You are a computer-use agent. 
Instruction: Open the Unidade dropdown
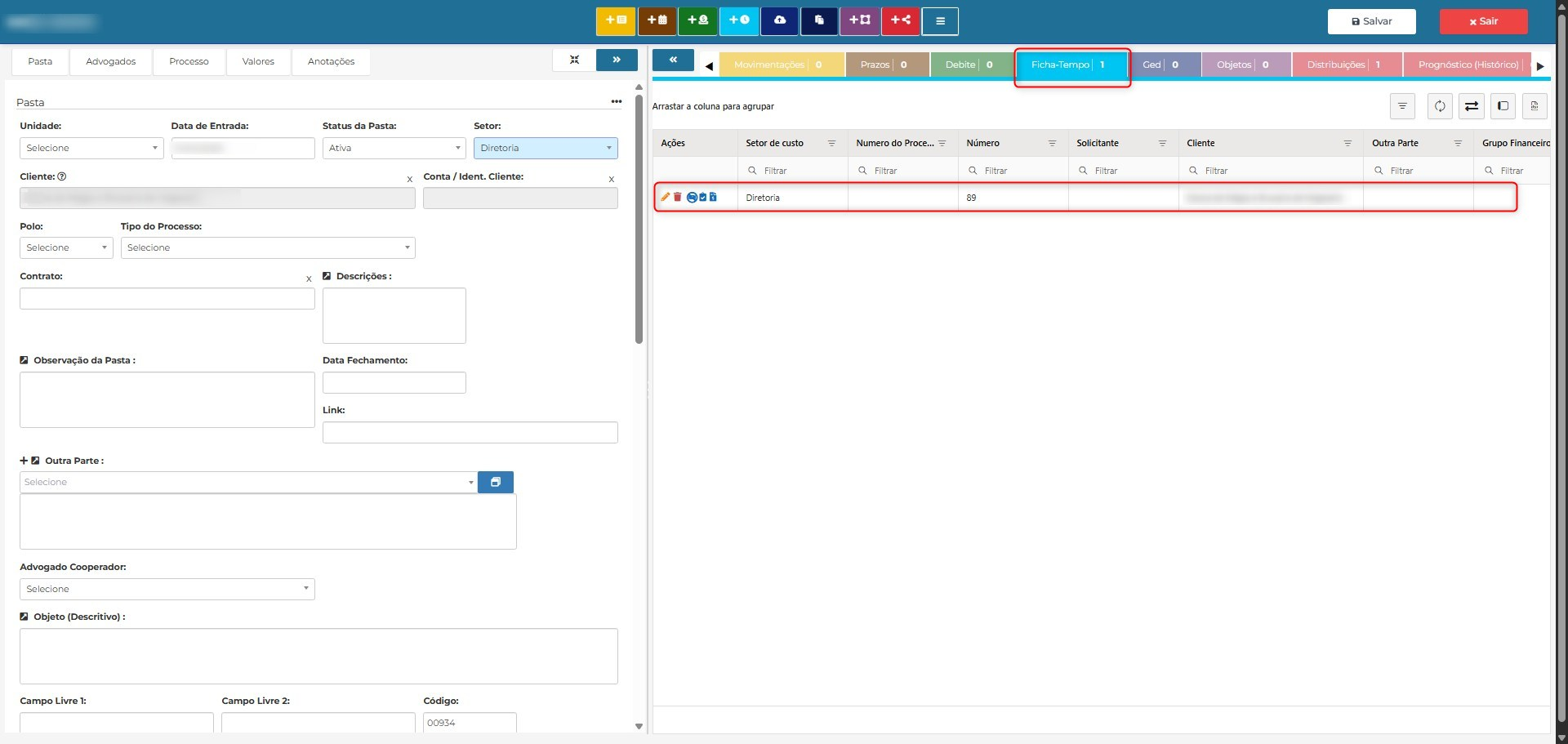click(91, 148)
